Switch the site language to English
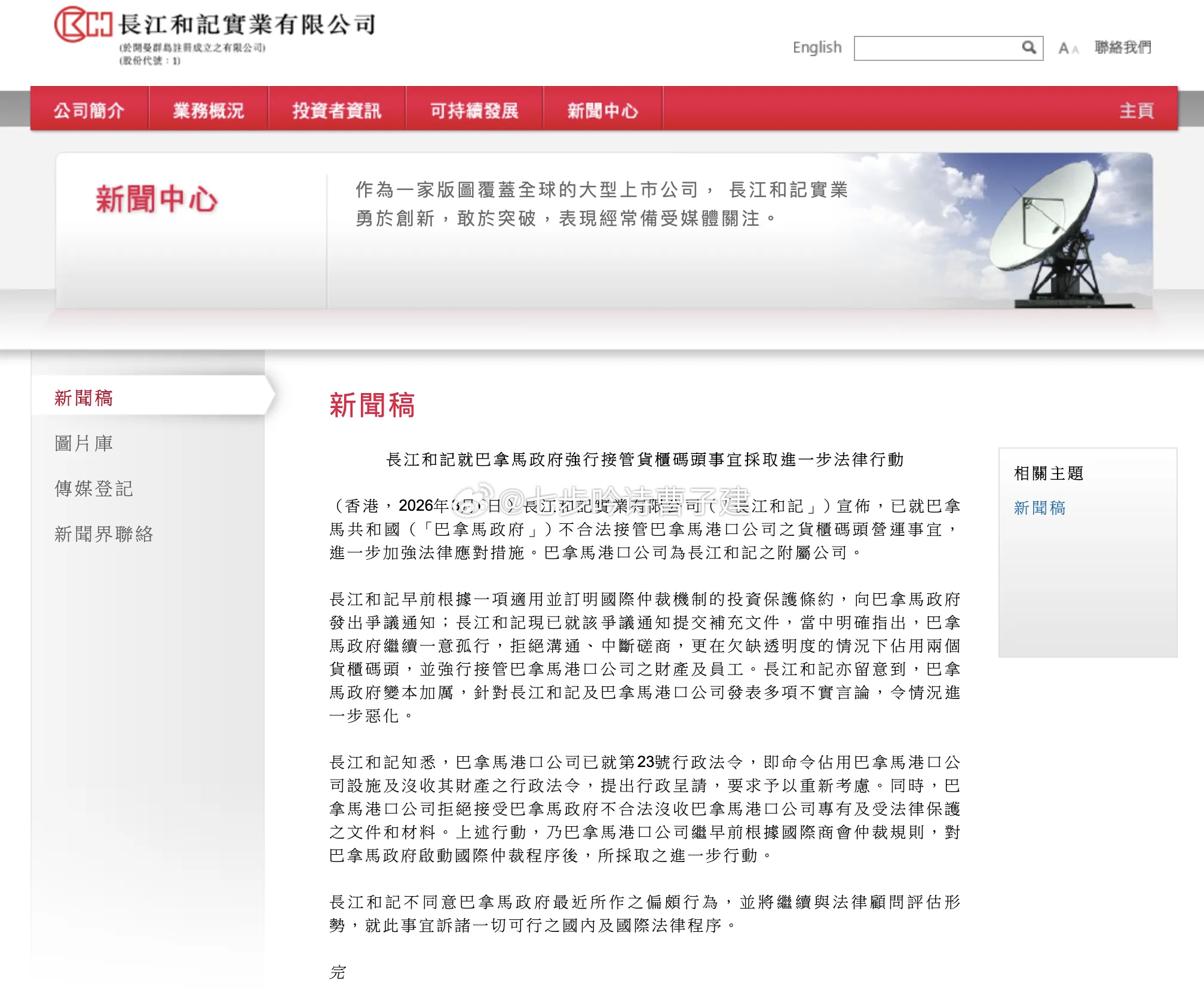The height and width of the screenshot is (1000, 1204). click(x=816, y=48)
